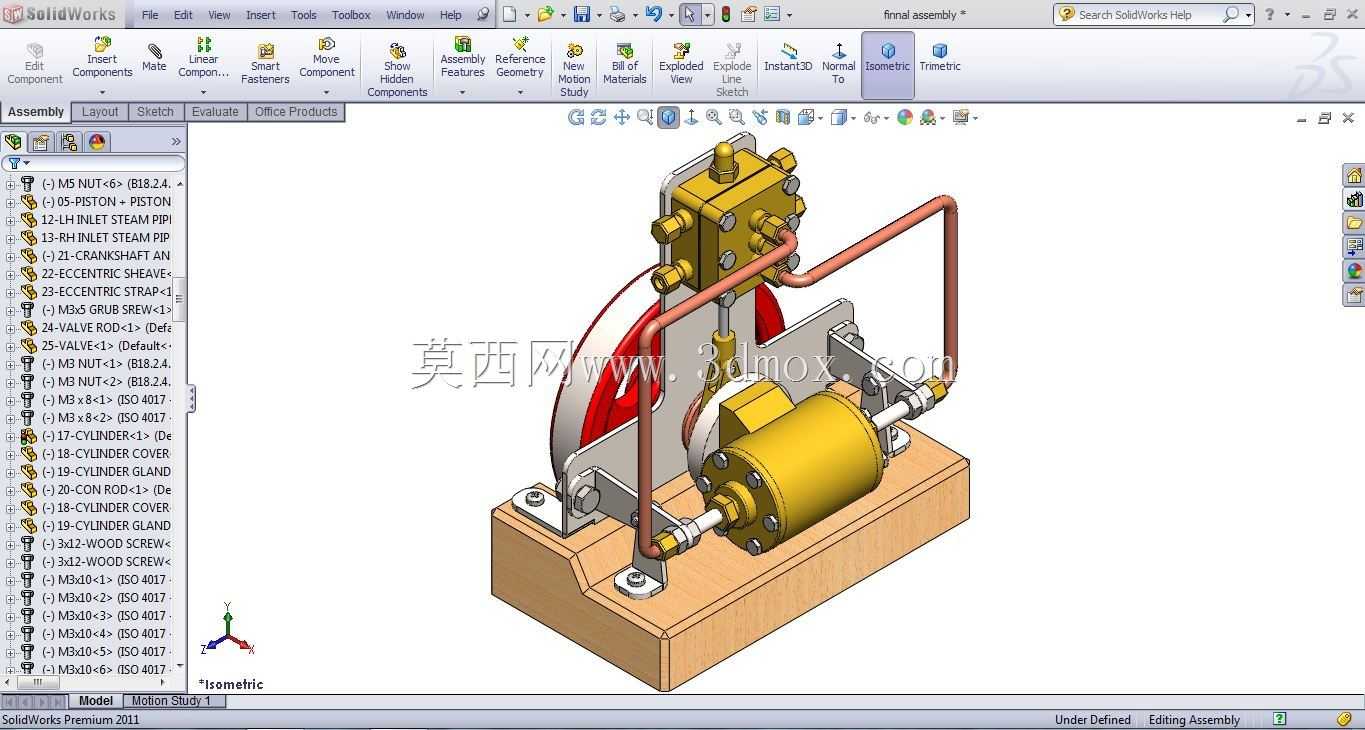
Task: Open ConfigurationManager tab
Action: (69, 142)
